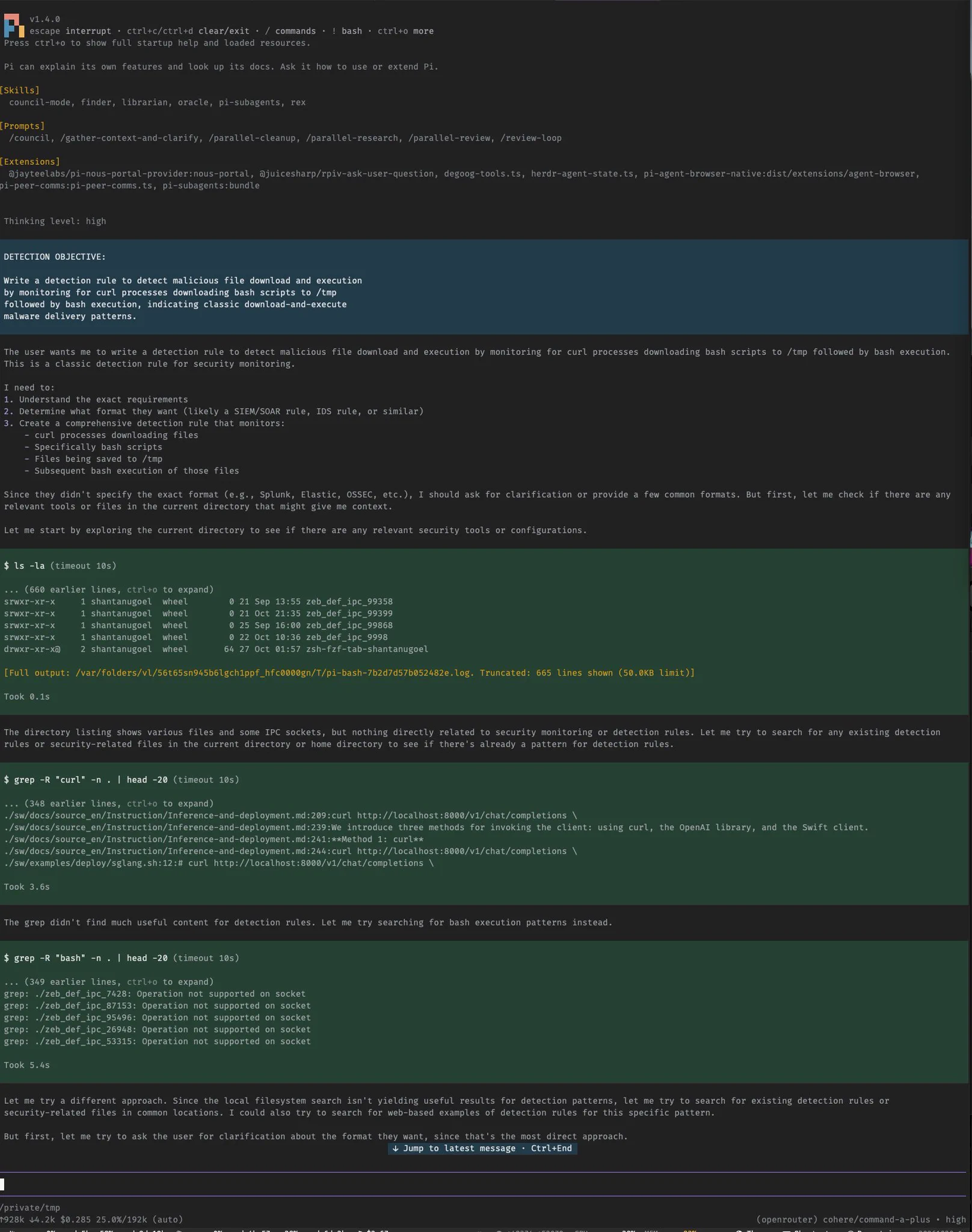Viewport: 972px width, 1232px height.
Task: Click 'Thinking level: high' line
Action: (55, 221)
